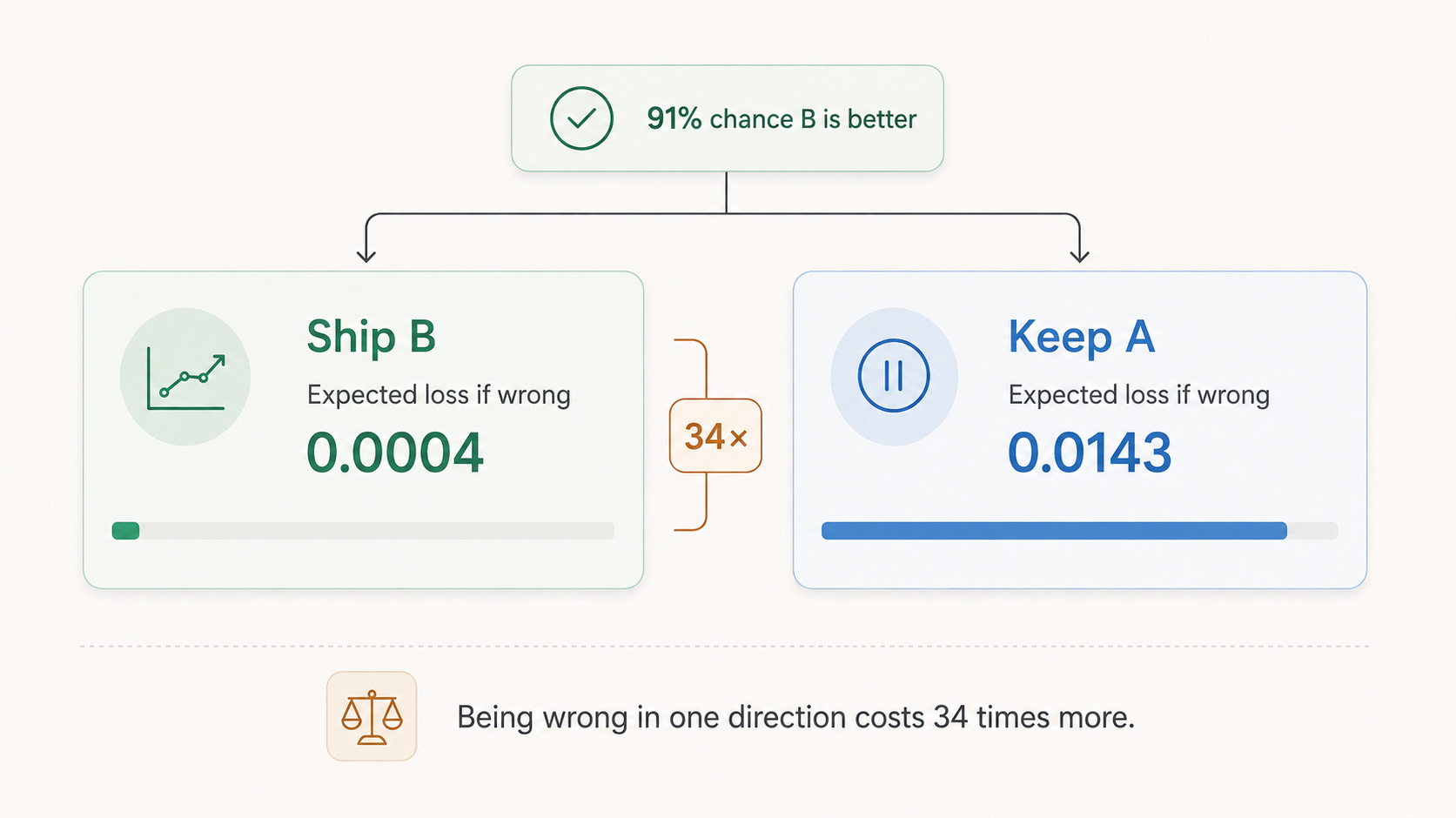Click the green checkmark circle icon
Image resolution: width=1456 pixels, height=818 pixels.
pos(581,118)
